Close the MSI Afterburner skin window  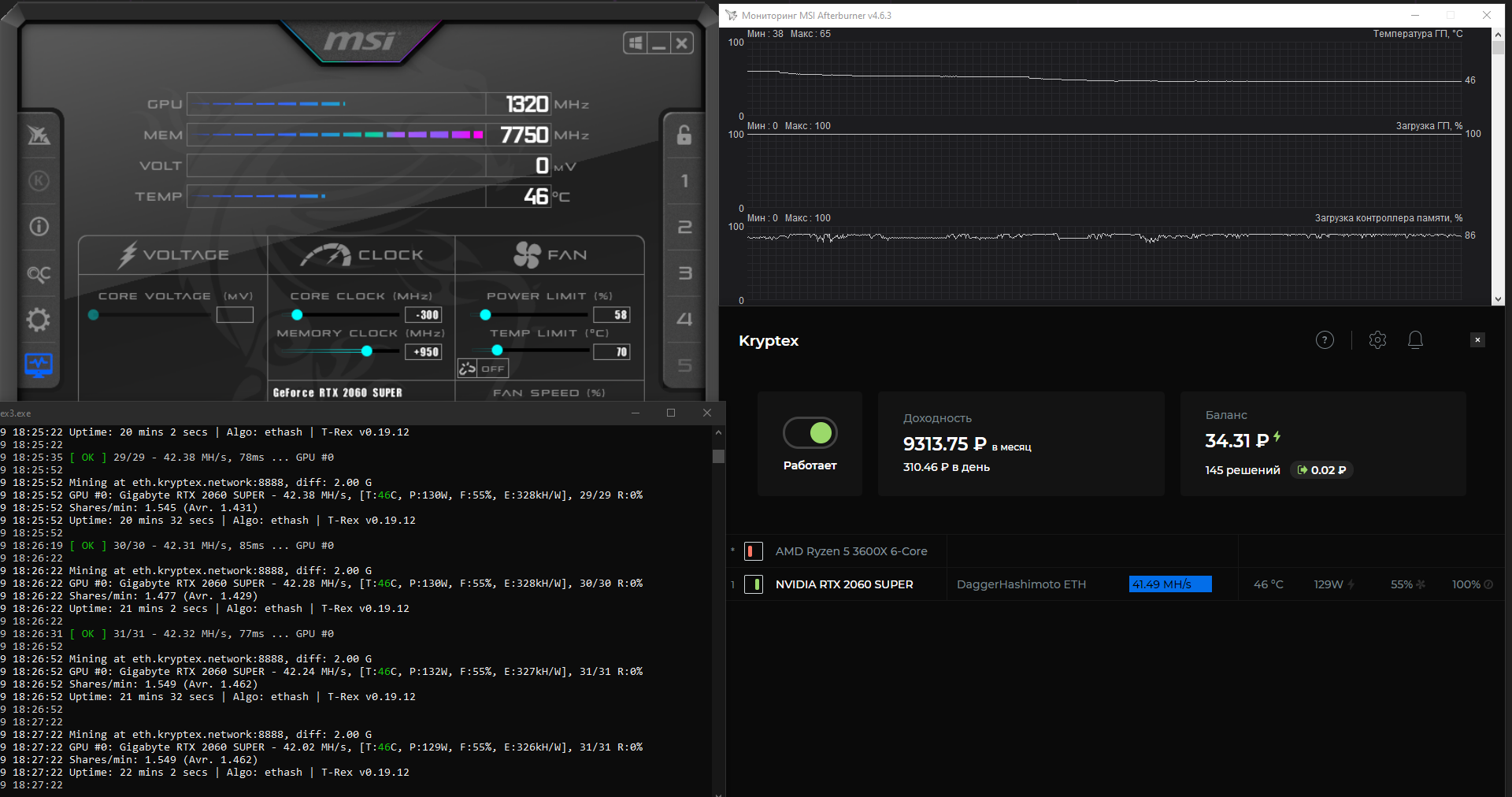point(682,43)
